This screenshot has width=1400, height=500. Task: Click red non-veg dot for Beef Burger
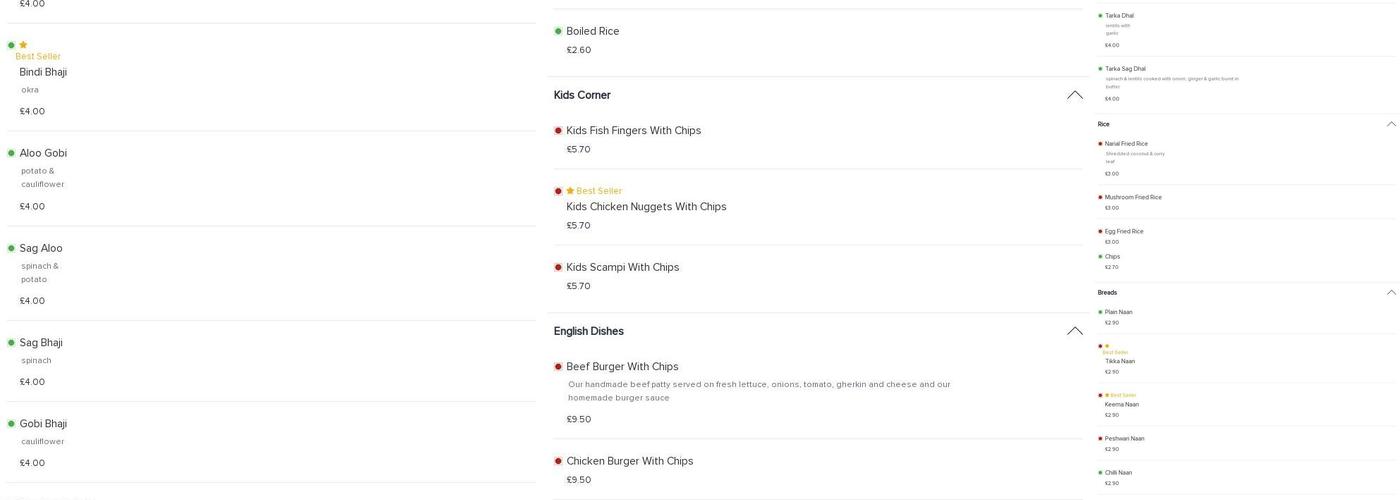click(558, 367)
